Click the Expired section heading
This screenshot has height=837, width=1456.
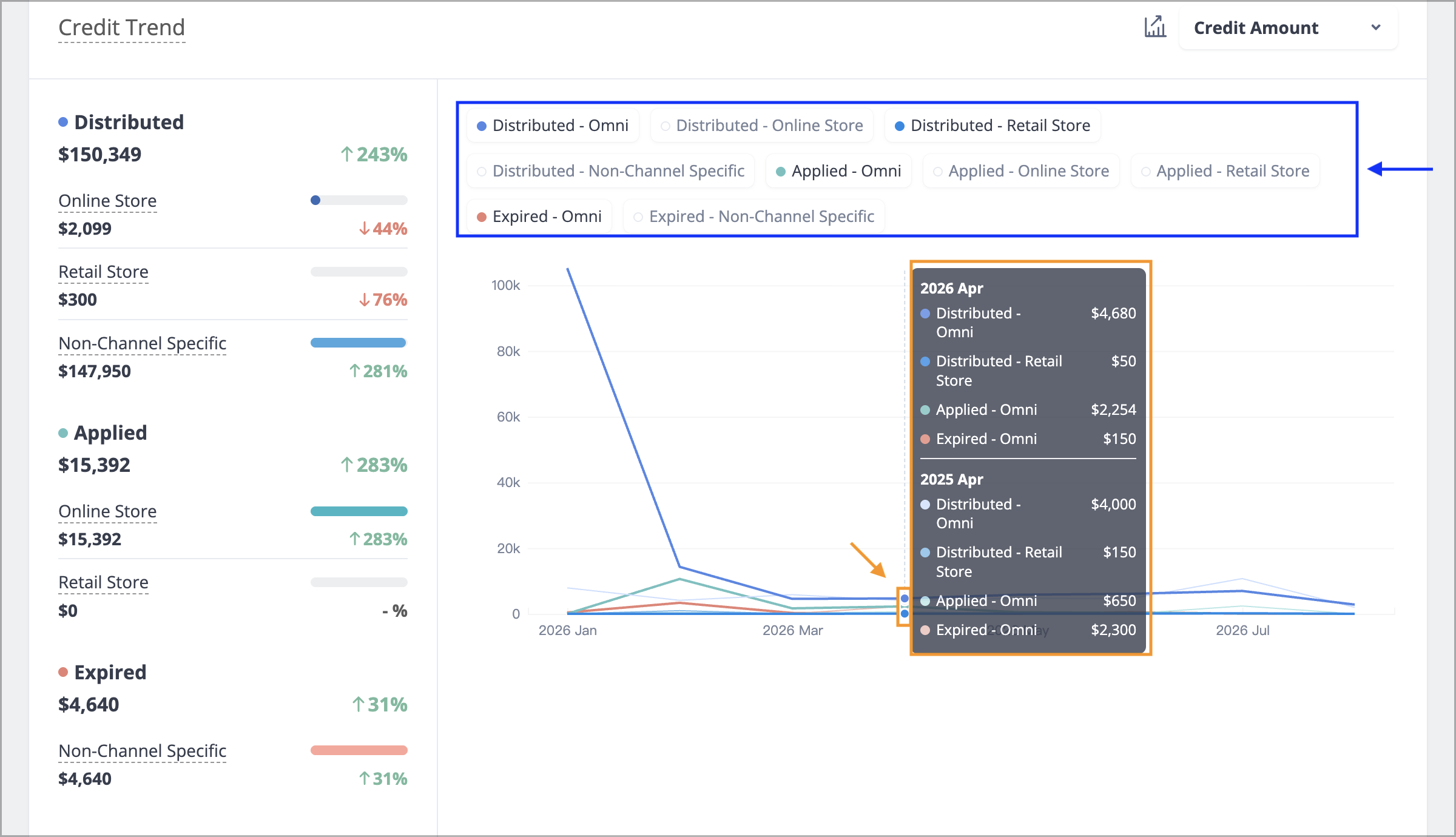[x=110, y=673]
